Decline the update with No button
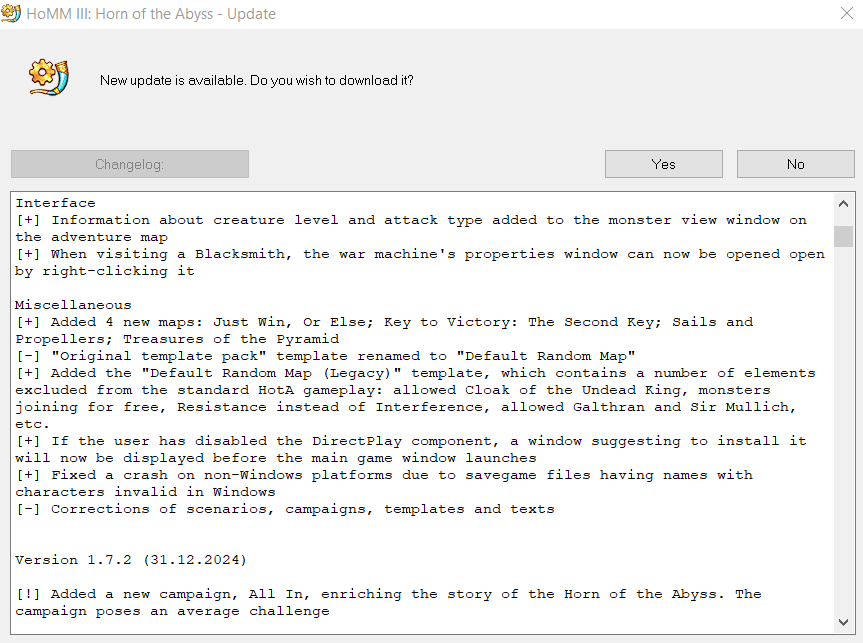Image resolution: width=863 pixels, height=643 pixels. (795, 164)
